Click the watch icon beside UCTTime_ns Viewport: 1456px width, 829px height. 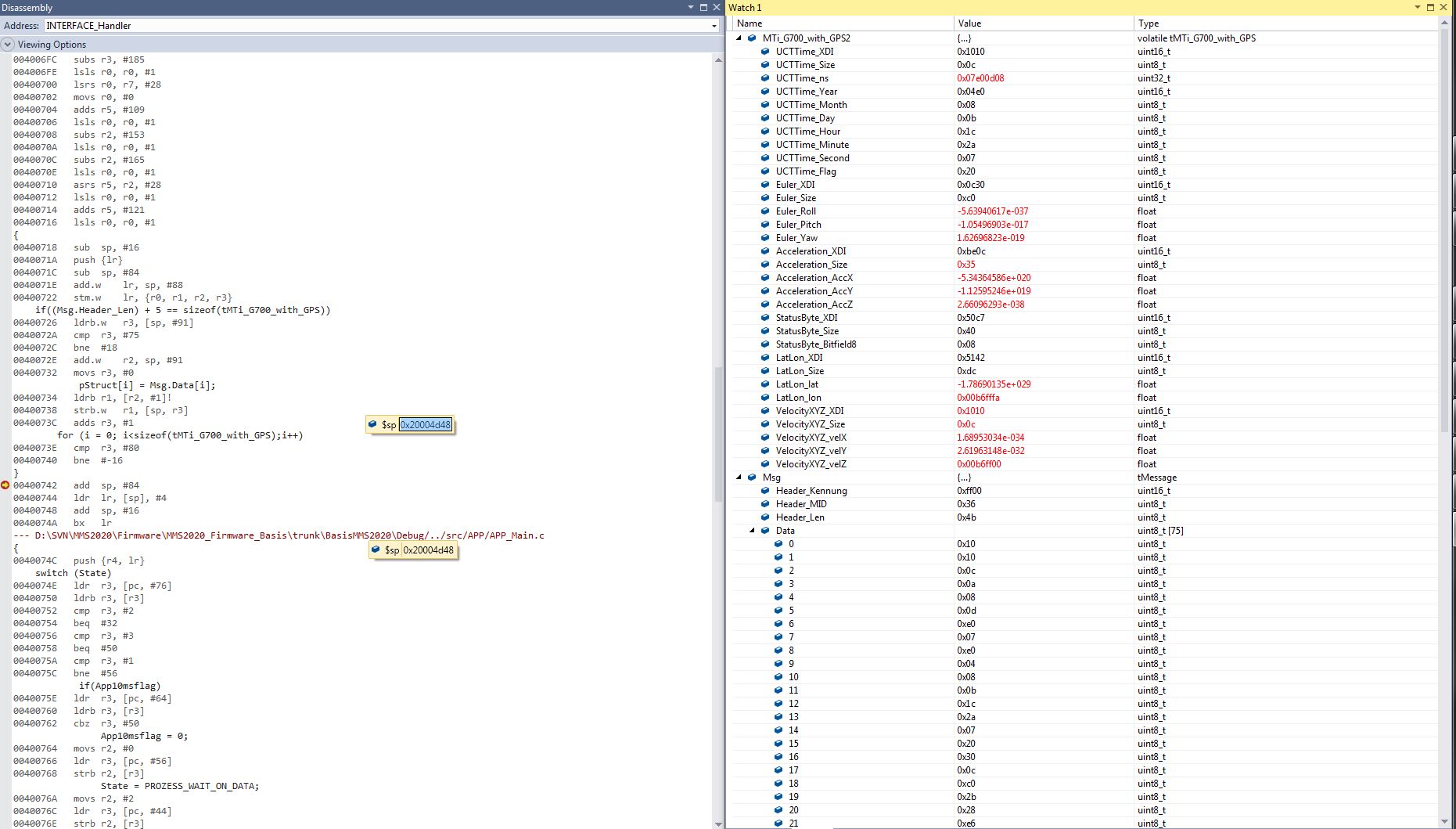[x=765, y=78]
